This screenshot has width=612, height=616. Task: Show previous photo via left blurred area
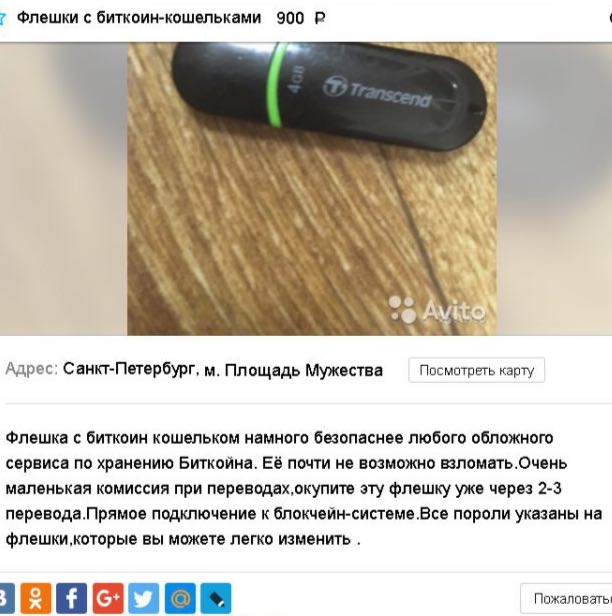tap(63, 189)
